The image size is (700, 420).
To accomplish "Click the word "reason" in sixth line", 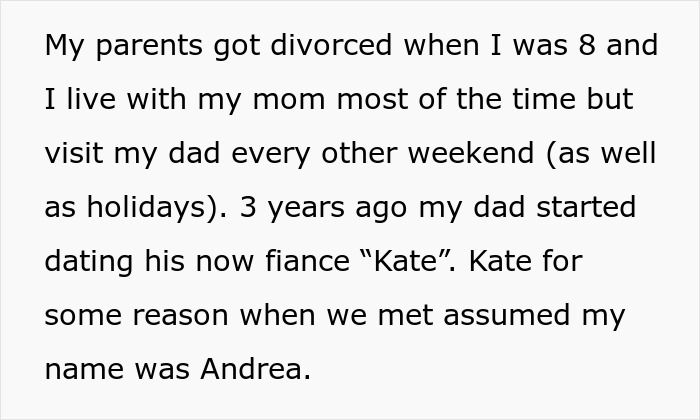I will [x=180, y=316].
